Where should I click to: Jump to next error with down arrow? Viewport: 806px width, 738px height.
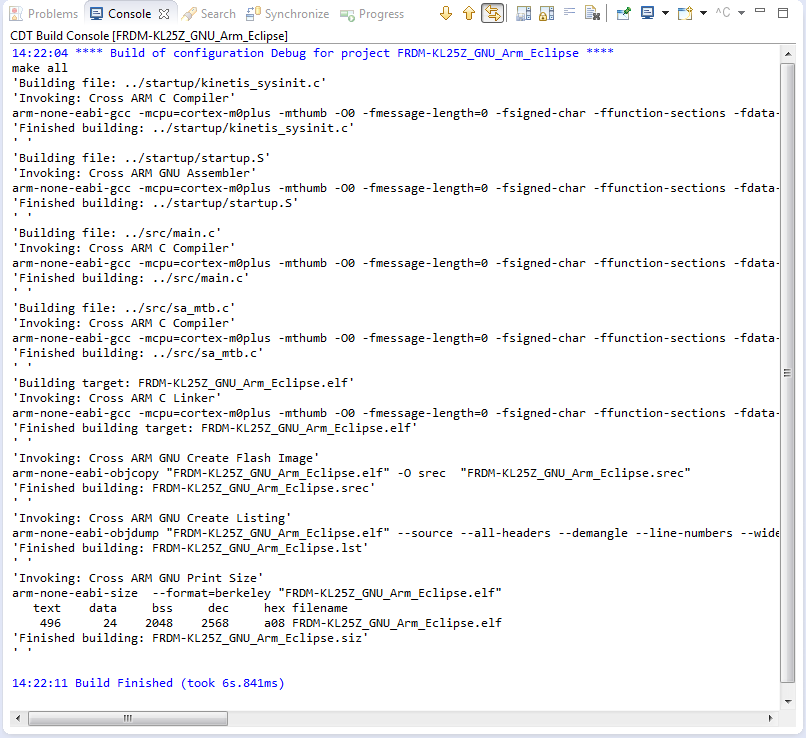(x=446, y=13)
